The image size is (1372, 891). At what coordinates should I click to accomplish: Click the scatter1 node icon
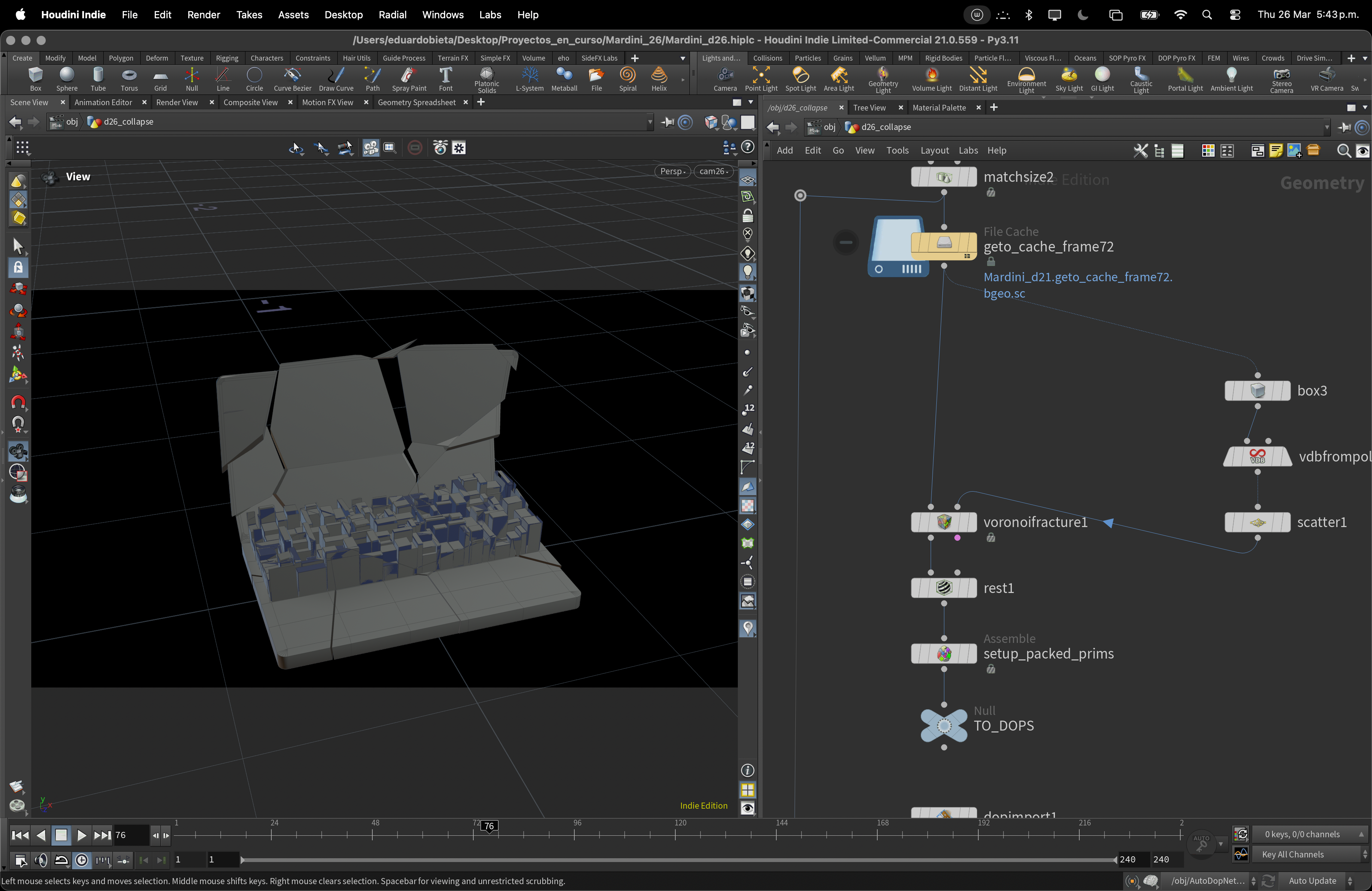[1257, 522]
